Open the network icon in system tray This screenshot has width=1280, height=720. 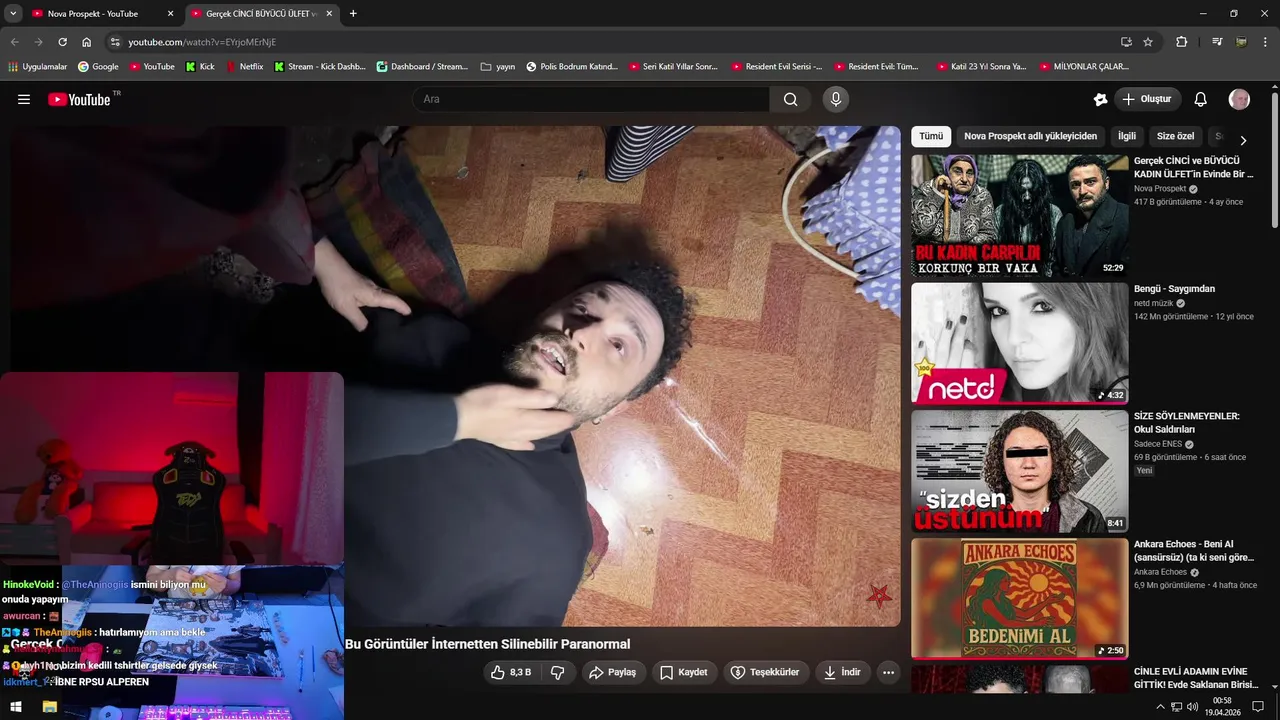click(1176, 707)
